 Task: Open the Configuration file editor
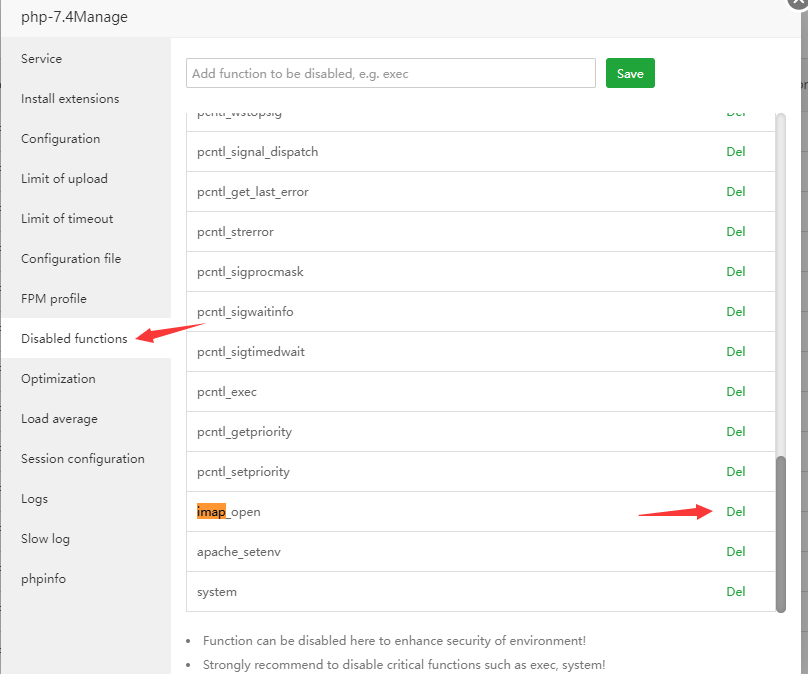[71, 259]
